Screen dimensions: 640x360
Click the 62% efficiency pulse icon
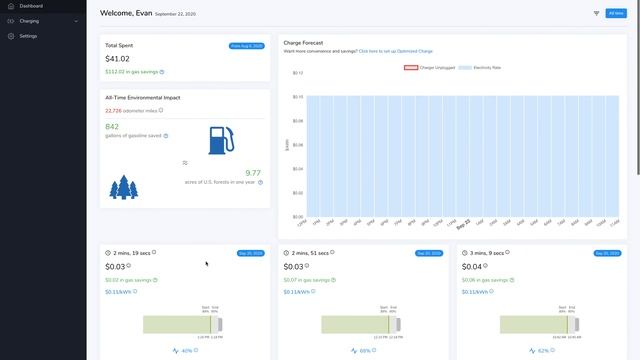tap(532, 351)
